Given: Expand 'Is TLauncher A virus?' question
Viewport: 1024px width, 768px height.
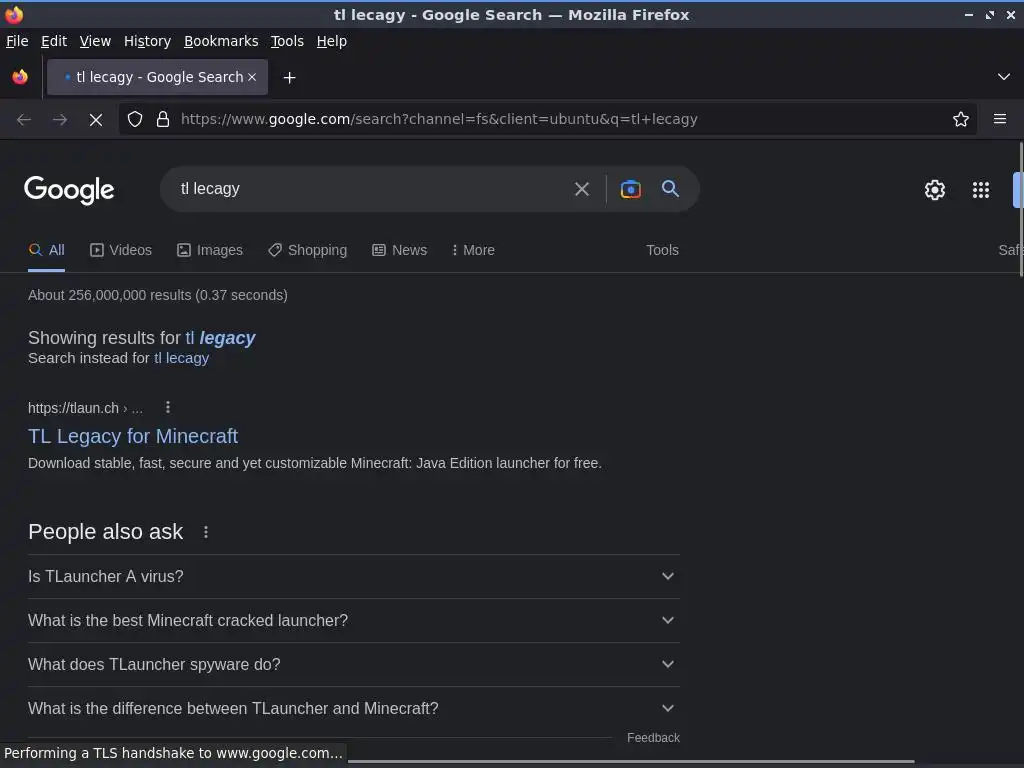Looking at the screenshot, I should tap(353, 577).
